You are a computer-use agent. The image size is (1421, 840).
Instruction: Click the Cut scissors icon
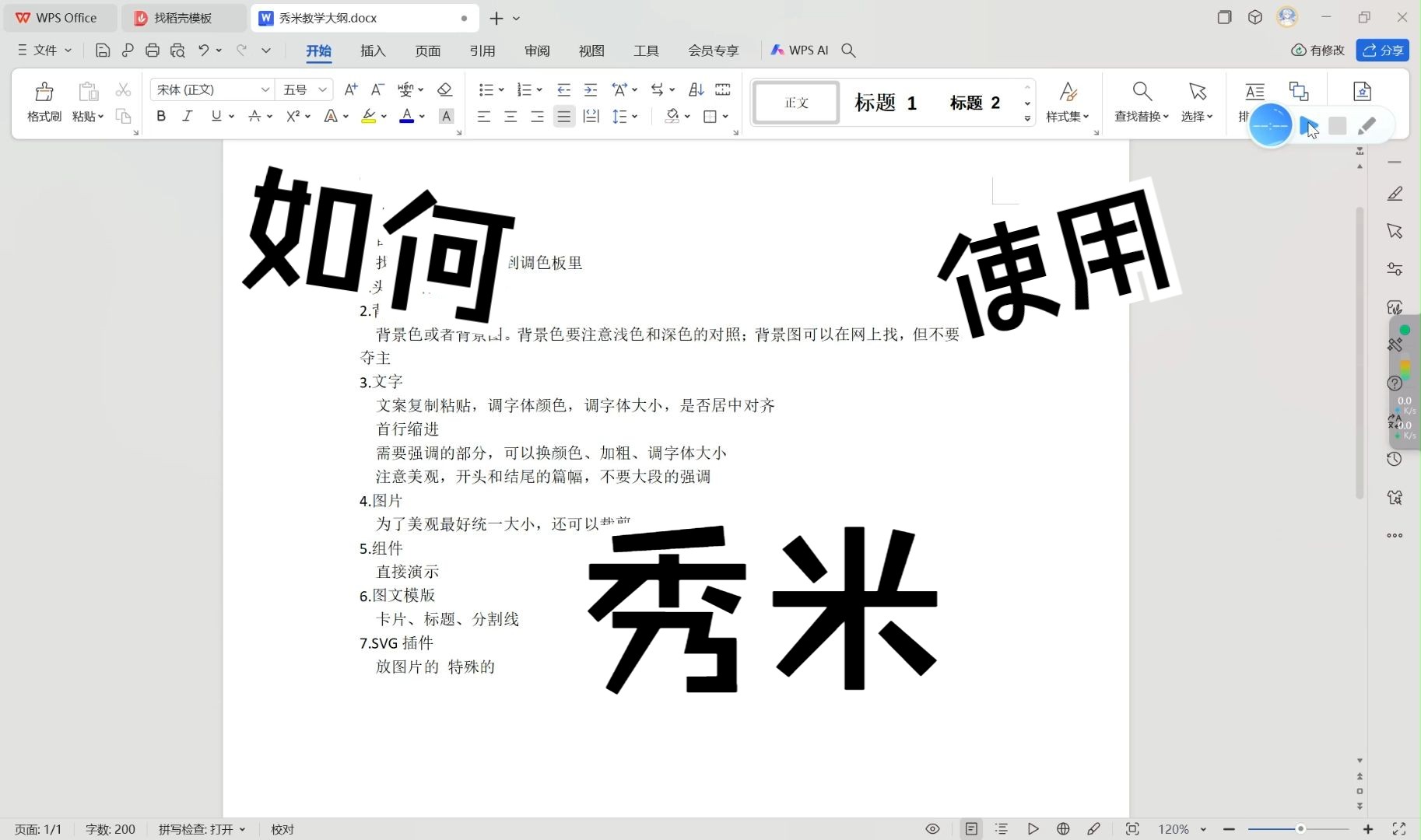[123, 90]
